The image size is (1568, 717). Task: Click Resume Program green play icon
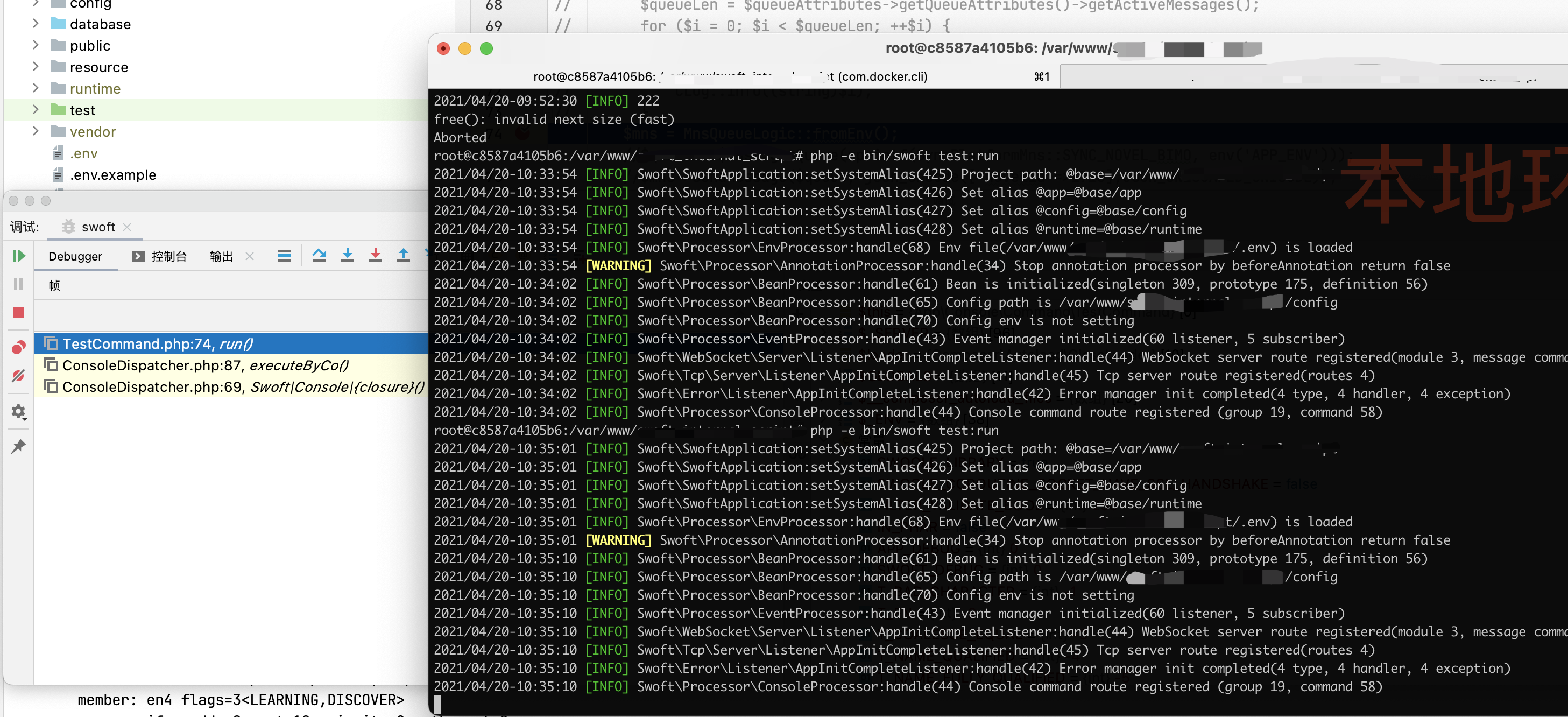coord(18,256)
